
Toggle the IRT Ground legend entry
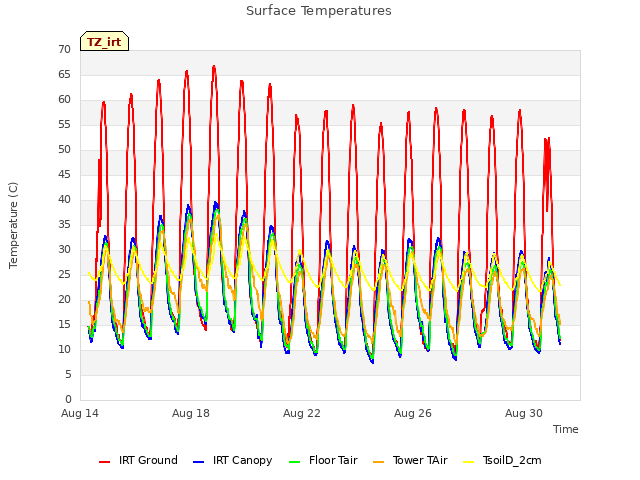[138, 460]
